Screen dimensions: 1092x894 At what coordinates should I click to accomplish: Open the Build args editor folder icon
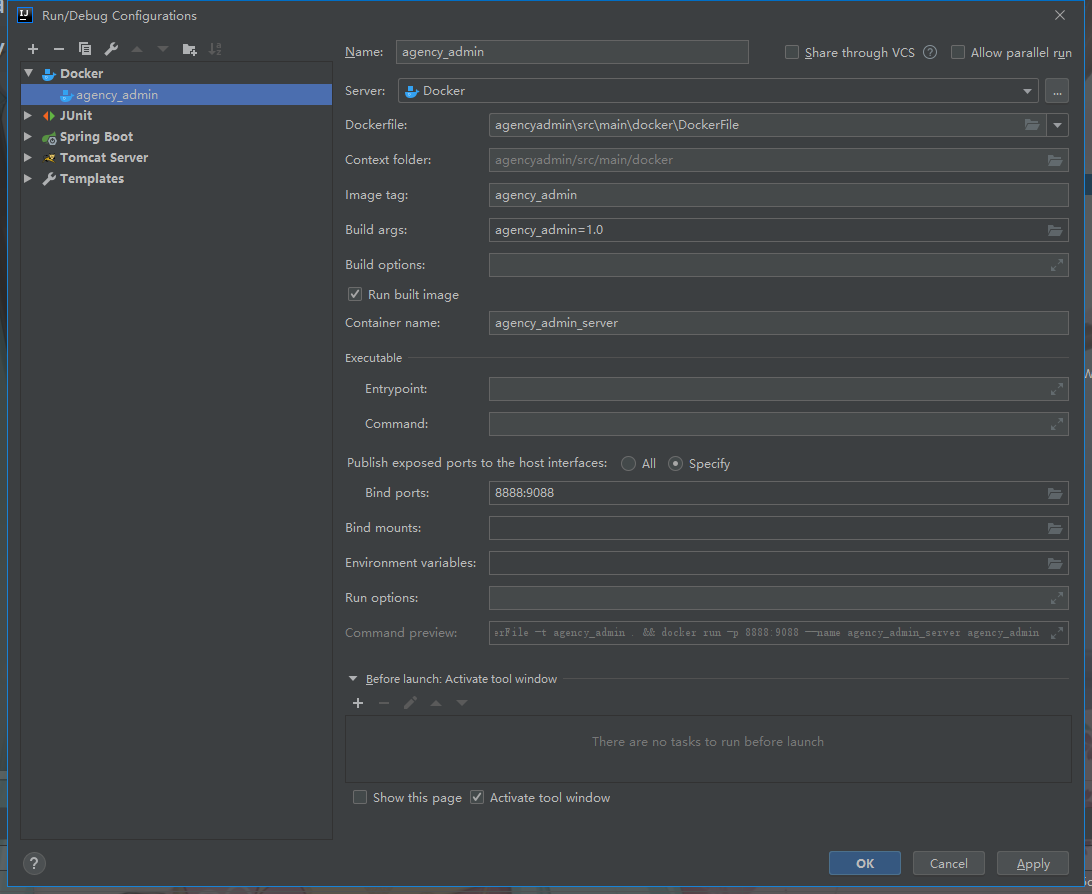[1055, 230]
